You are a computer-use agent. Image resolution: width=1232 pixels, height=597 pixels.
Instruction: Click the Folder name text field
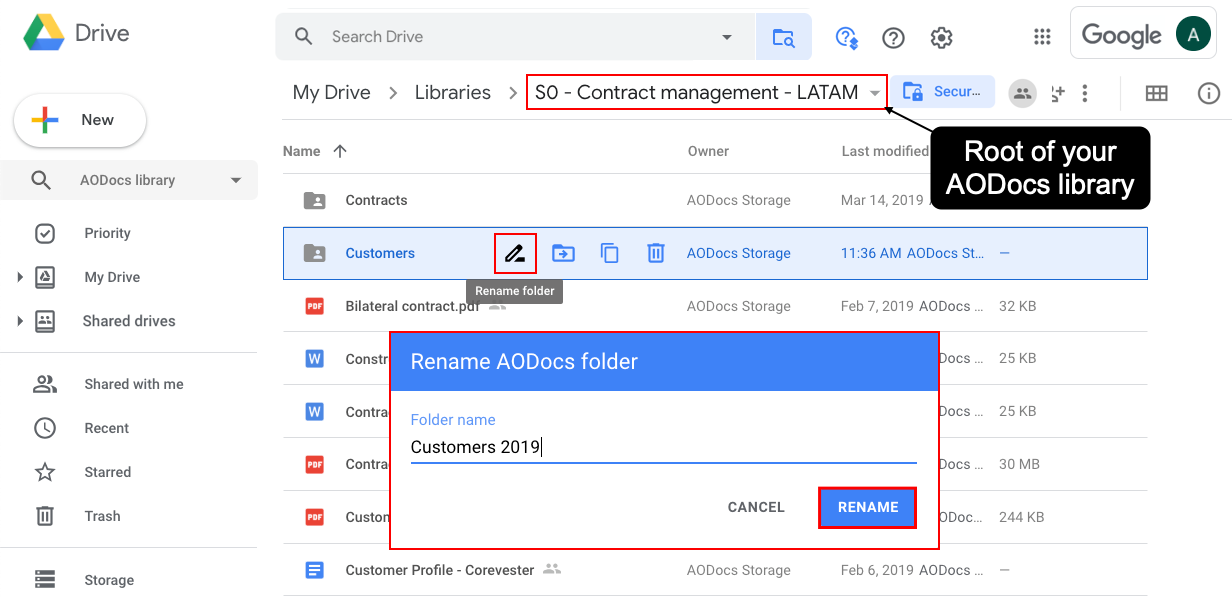point(663,447)
